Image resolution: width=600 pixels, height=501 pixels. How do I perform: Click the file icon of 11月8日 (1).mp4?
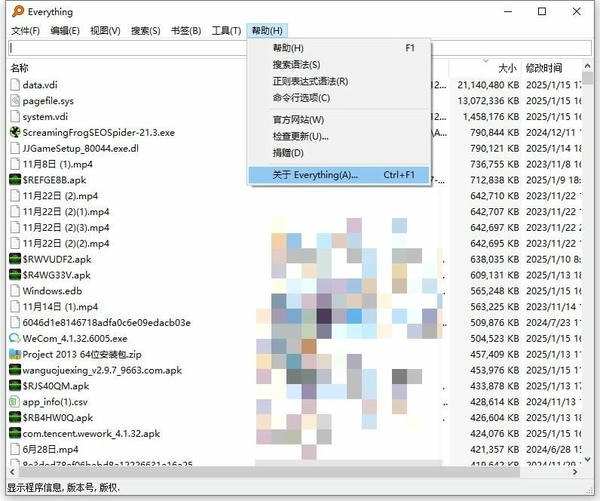[x=15, y=164]
